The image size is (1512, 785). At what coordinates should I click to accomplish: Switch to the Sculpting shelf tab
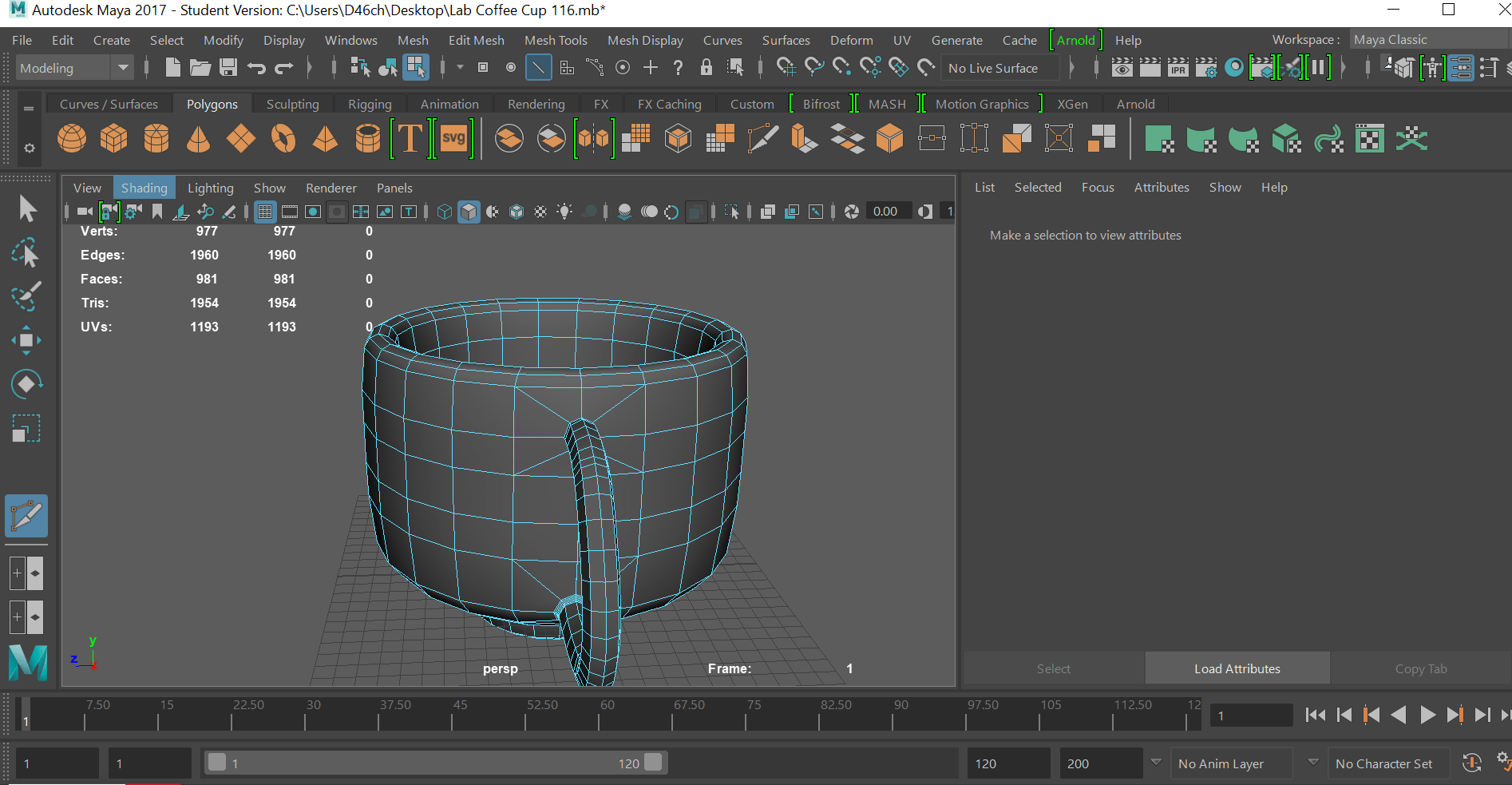click(292, 104)
